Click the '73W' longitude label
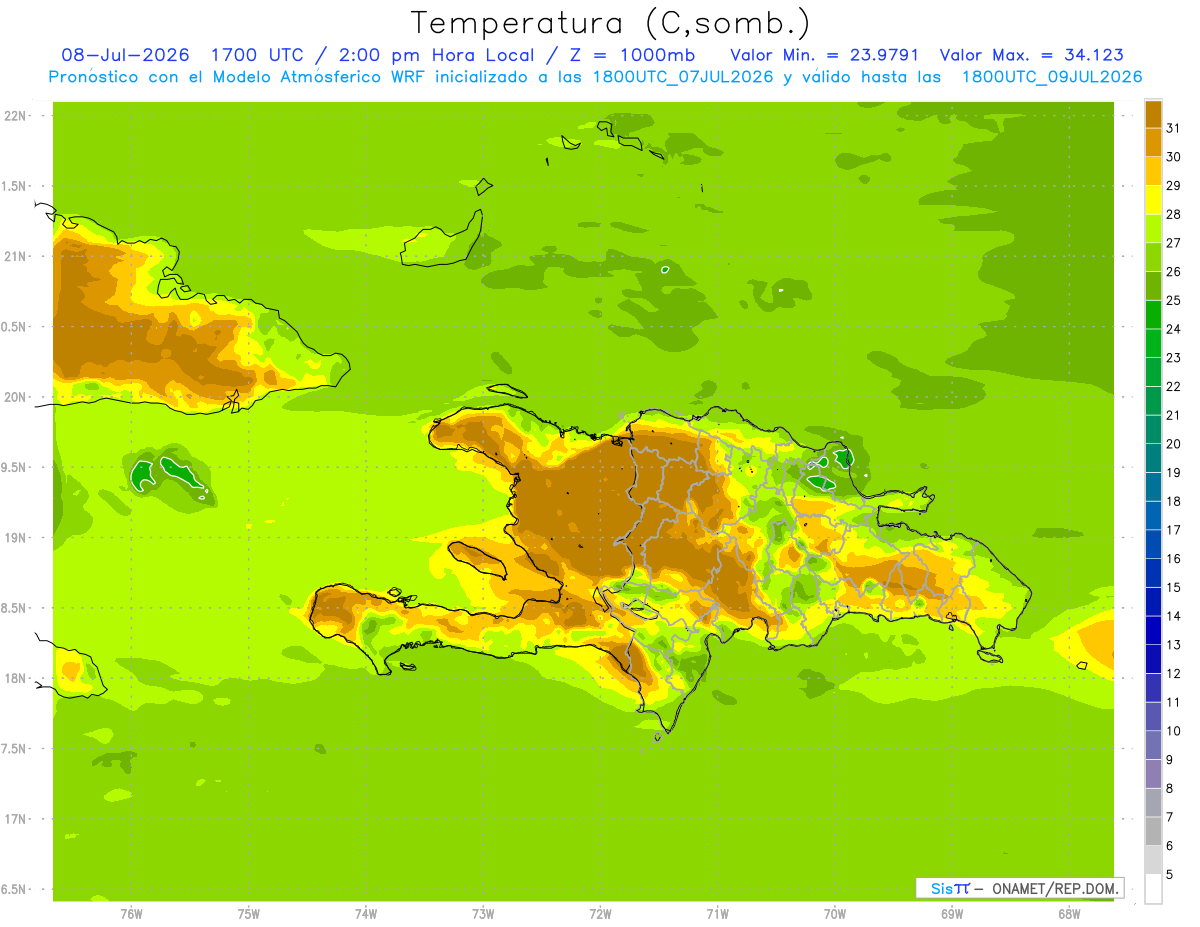The height and width of the screenshot is (927, 1200). click(x=483, y=914)
